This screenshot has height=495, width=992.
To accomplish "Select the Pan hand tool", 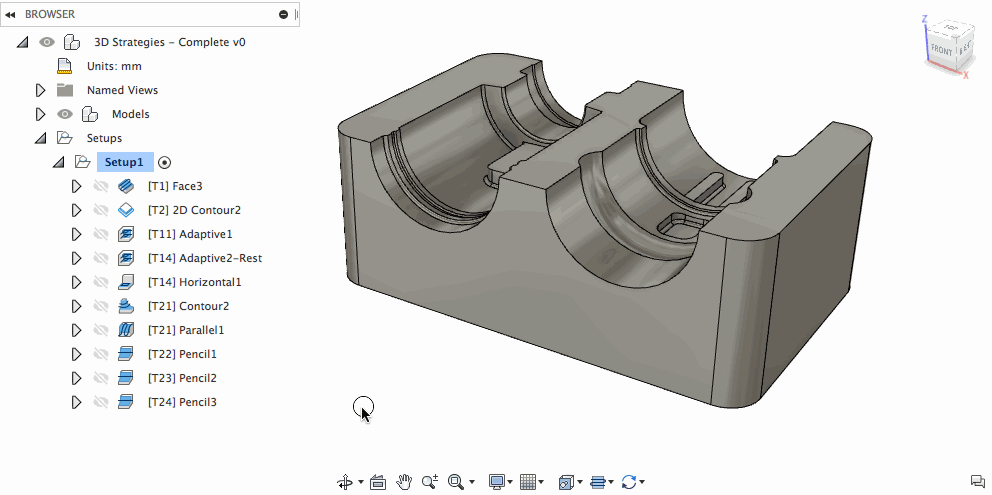I will [x=405, y=482].
